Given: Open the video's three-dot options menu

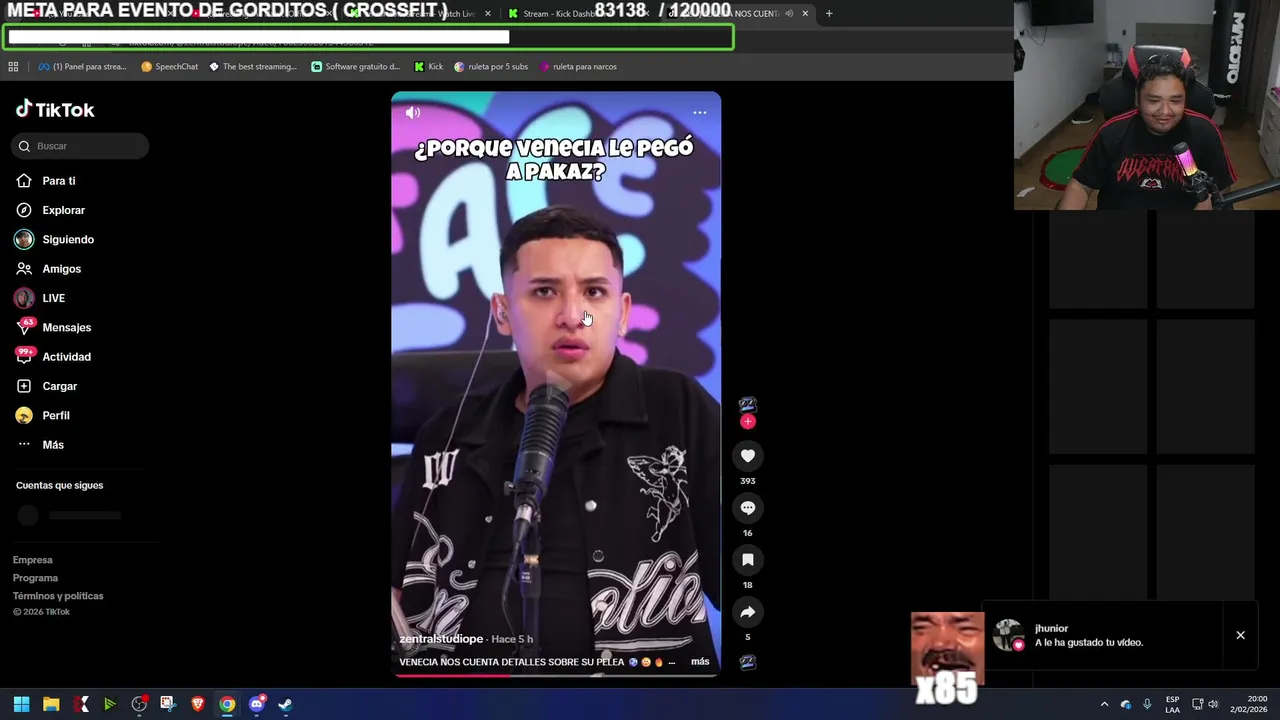Looking at the screenshot, I should click(x=700, y=112).
